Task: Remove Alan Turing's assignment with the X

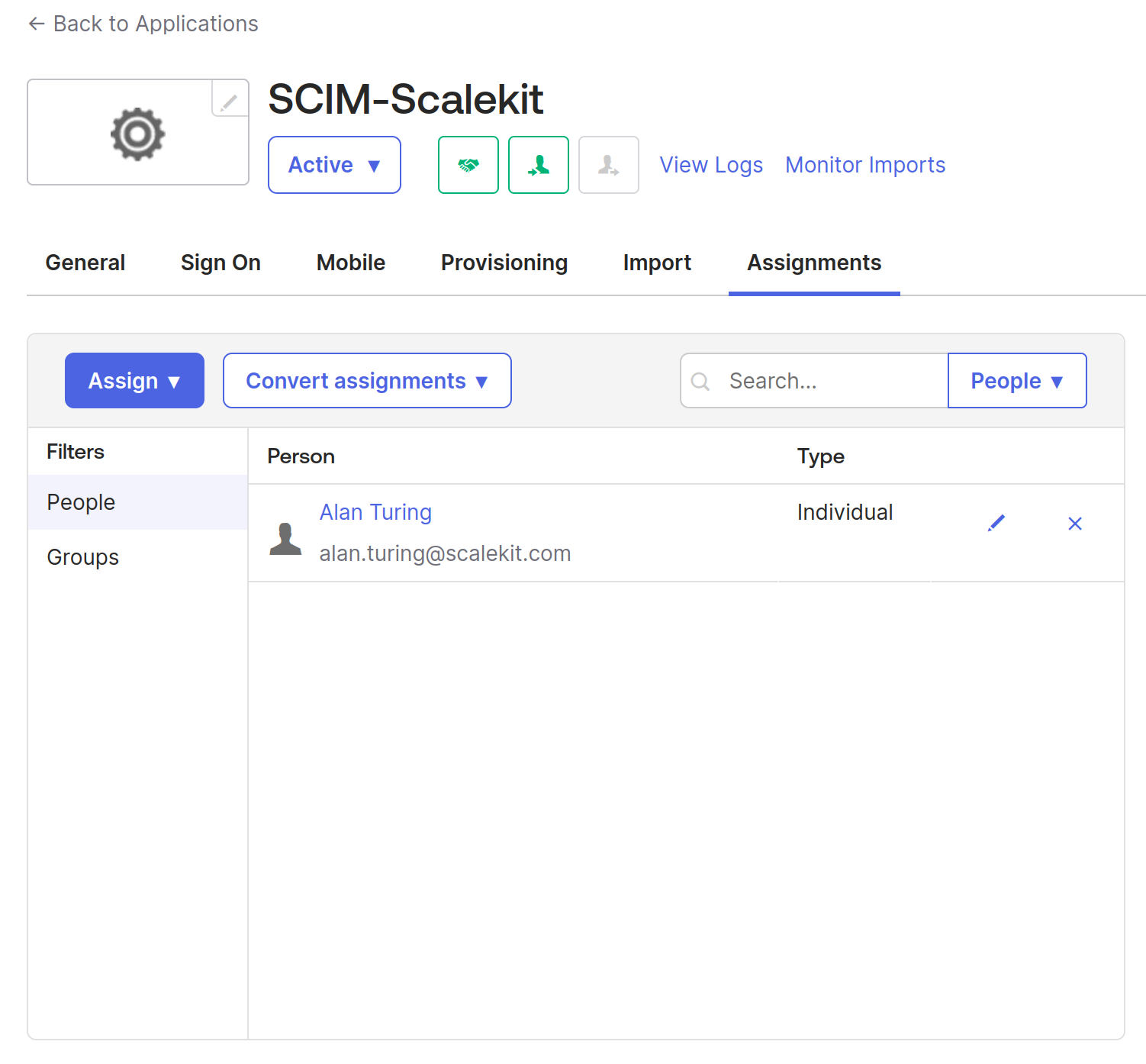Action: pyautogui.click(x=1075, y=524)
